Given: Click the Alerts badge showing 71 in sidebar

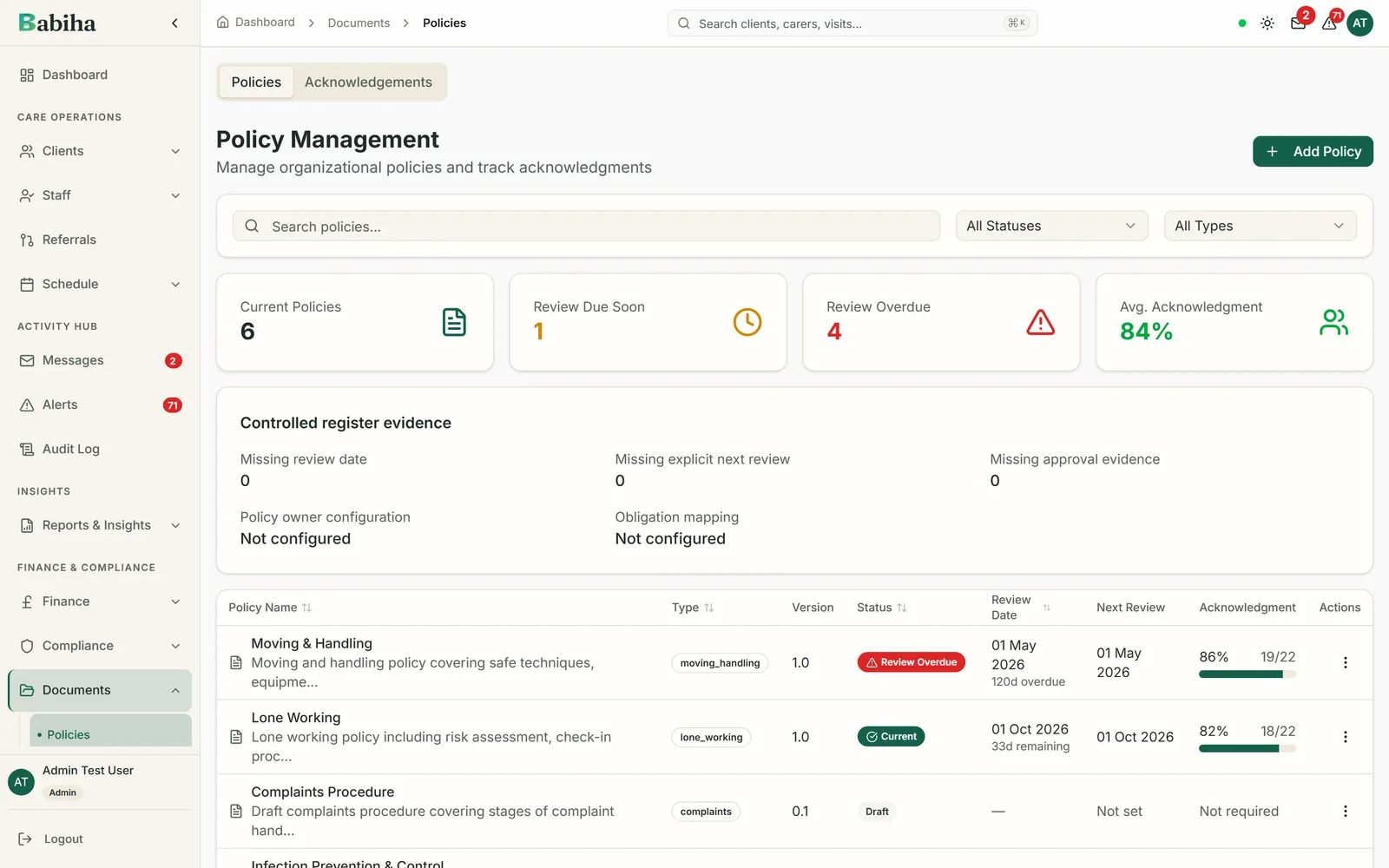Looking at the screenshot, I should [173, 404].
